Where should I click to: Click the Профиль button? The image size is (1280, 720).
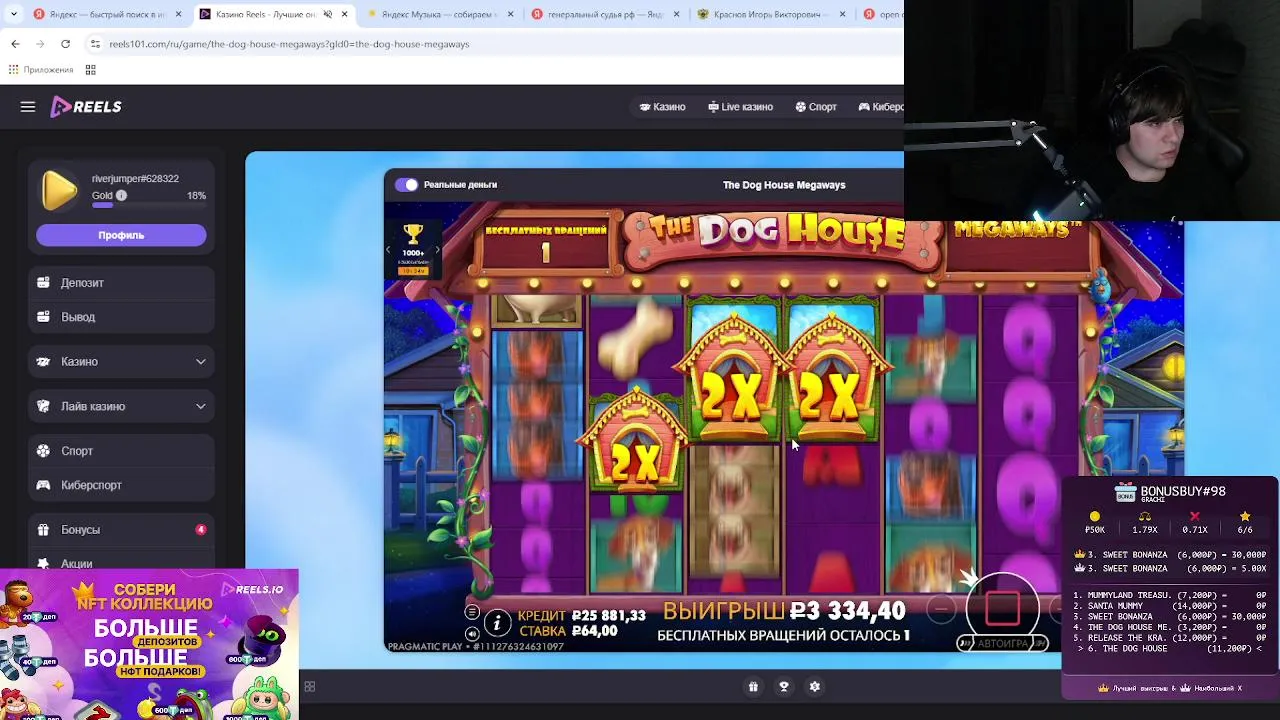121,235
